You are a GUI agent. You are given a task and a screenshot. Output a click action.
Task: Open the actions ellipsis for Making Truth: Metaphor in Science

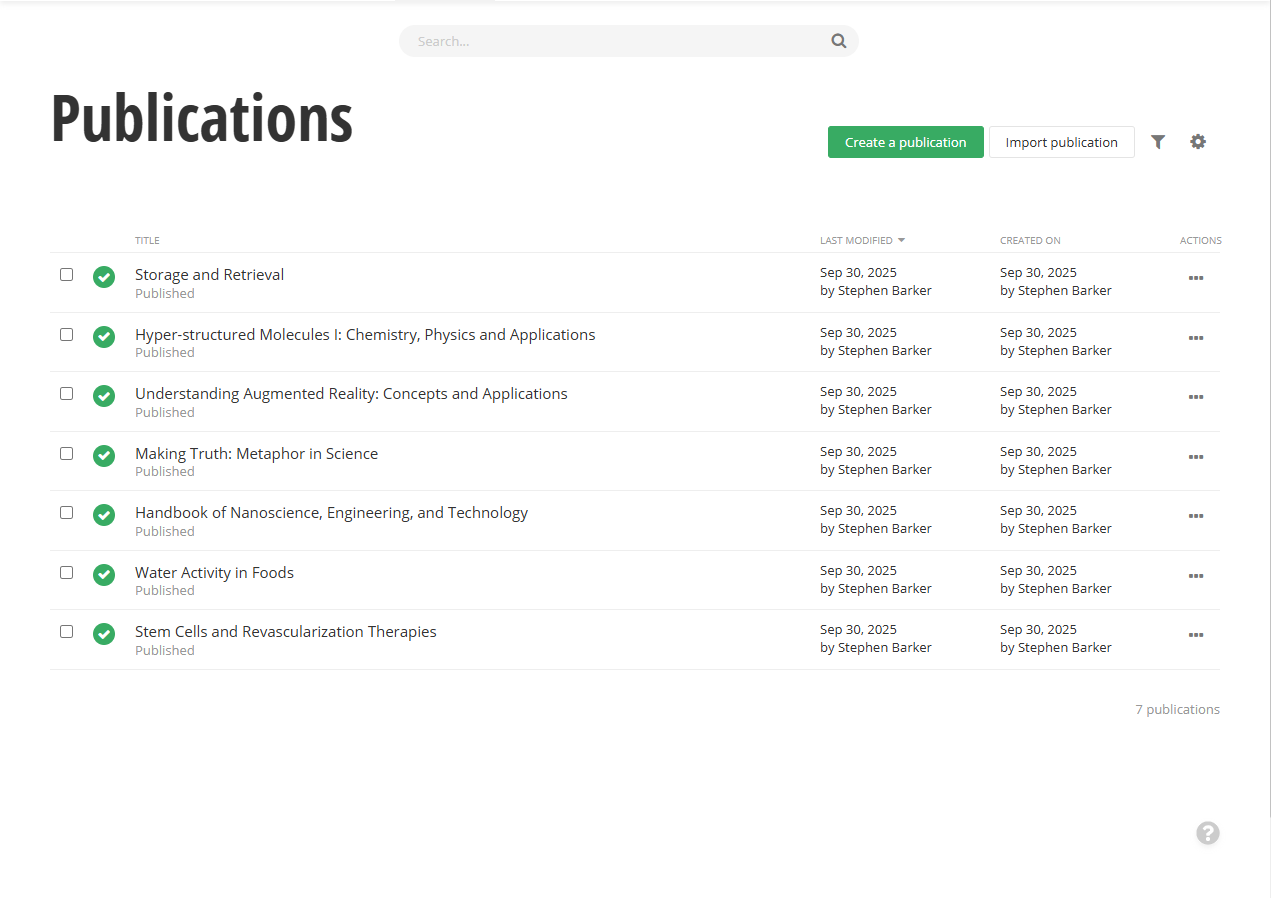(x=1196, y=457)
